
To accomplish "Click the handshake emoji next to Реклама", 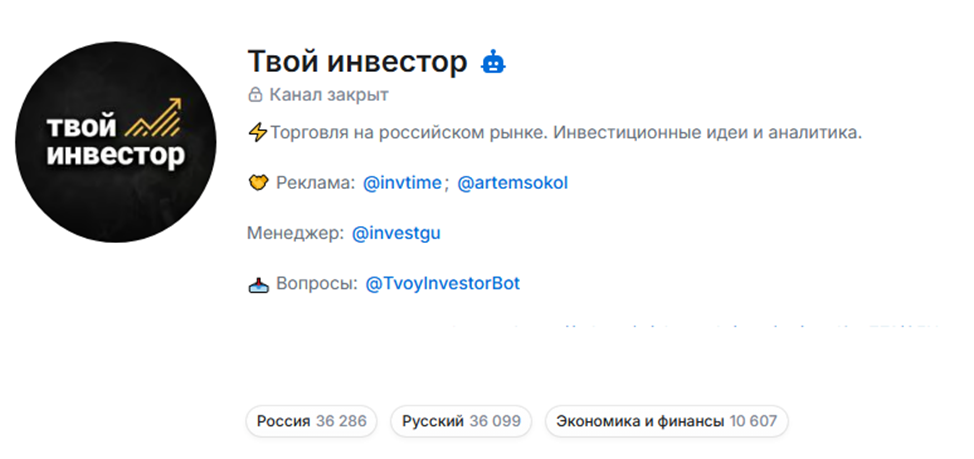I will [x=258, y=183].
